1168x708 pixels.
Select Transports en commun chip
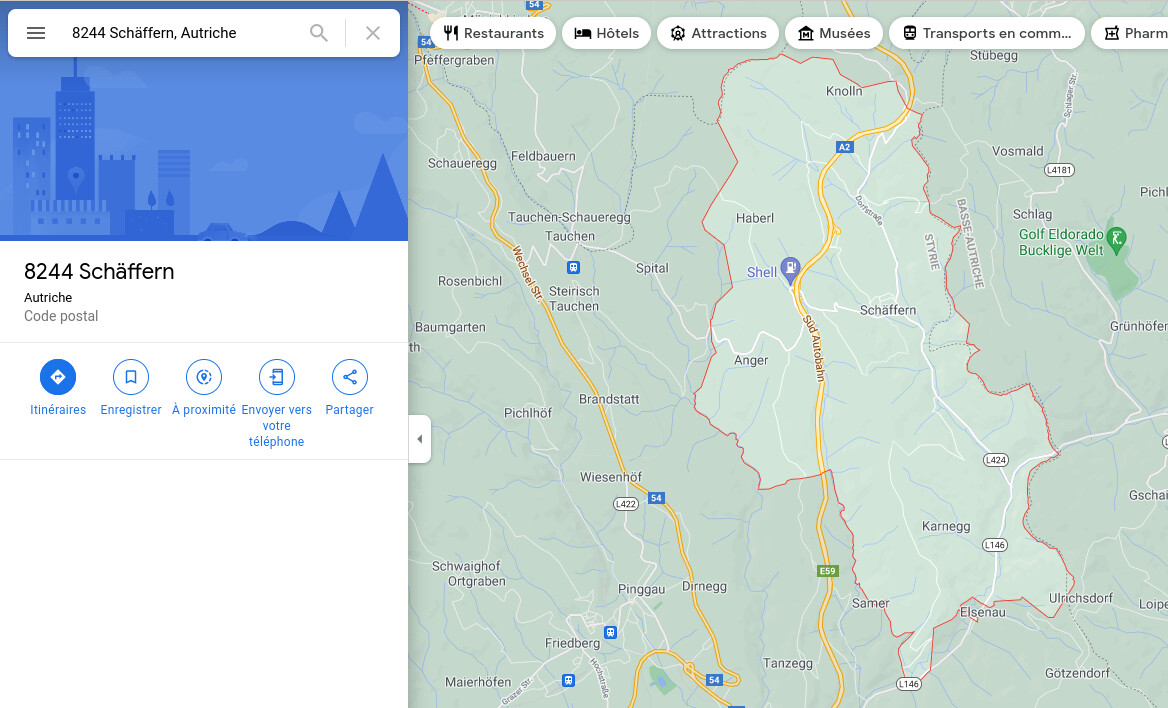click(x=987, y=33)
